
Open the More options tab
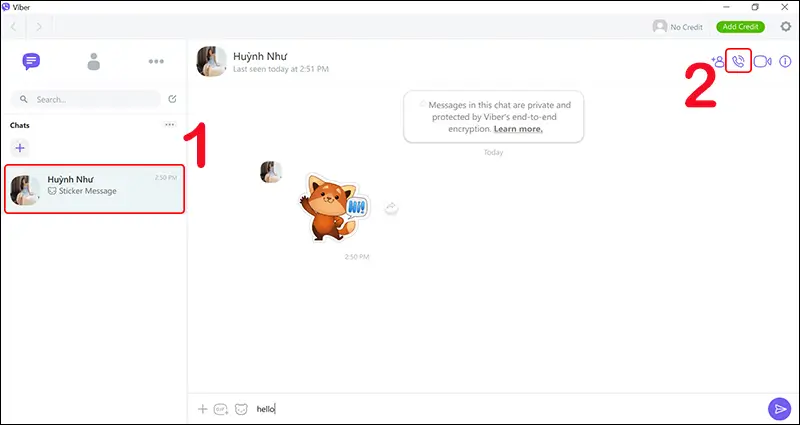(x=156, y=61)
